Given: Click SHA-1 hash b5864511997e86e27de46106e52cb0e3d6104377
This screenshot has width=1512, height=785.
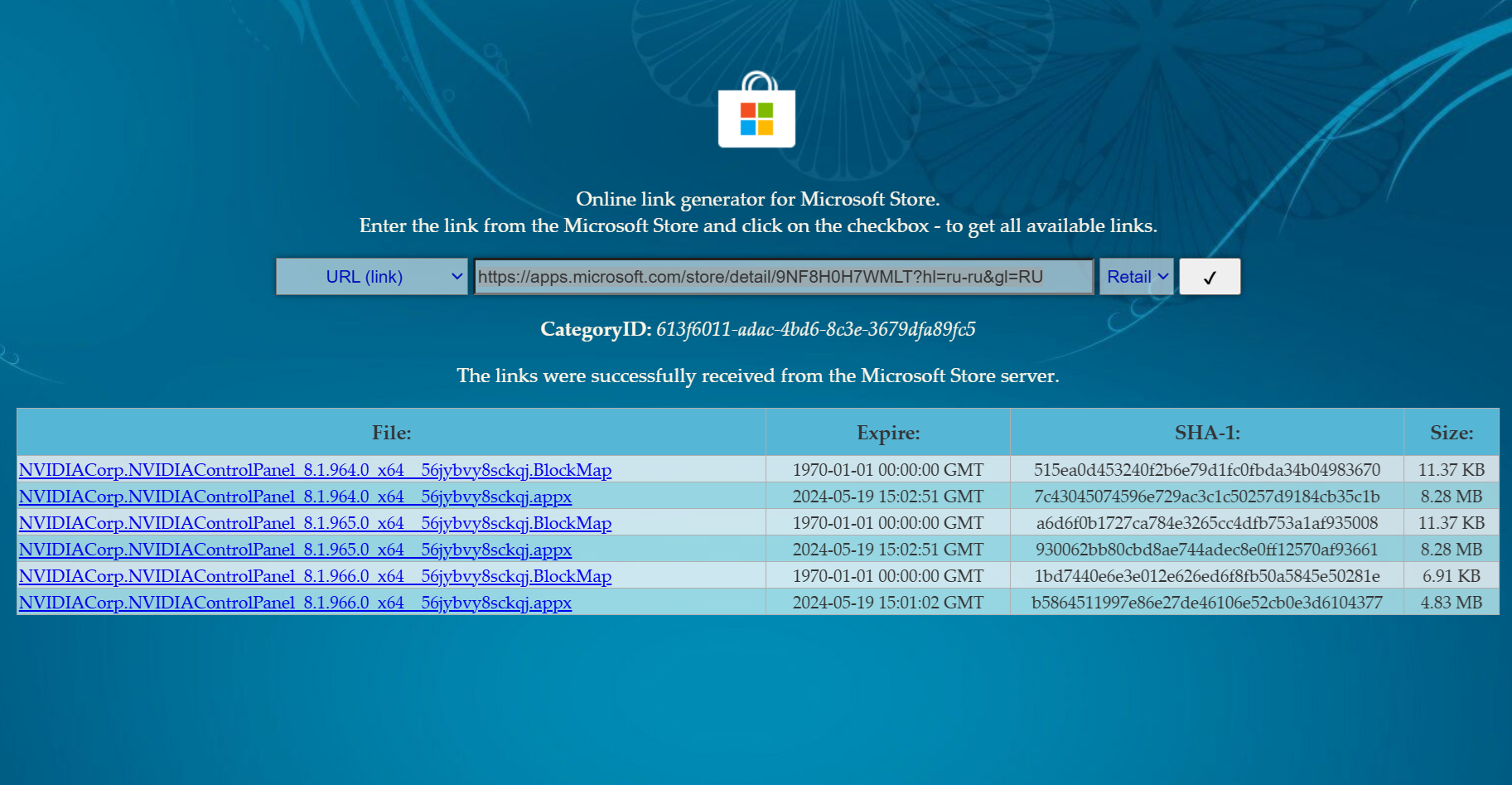Looking at the screenshot, I should pyautogui.click(x=1207, y=603).
